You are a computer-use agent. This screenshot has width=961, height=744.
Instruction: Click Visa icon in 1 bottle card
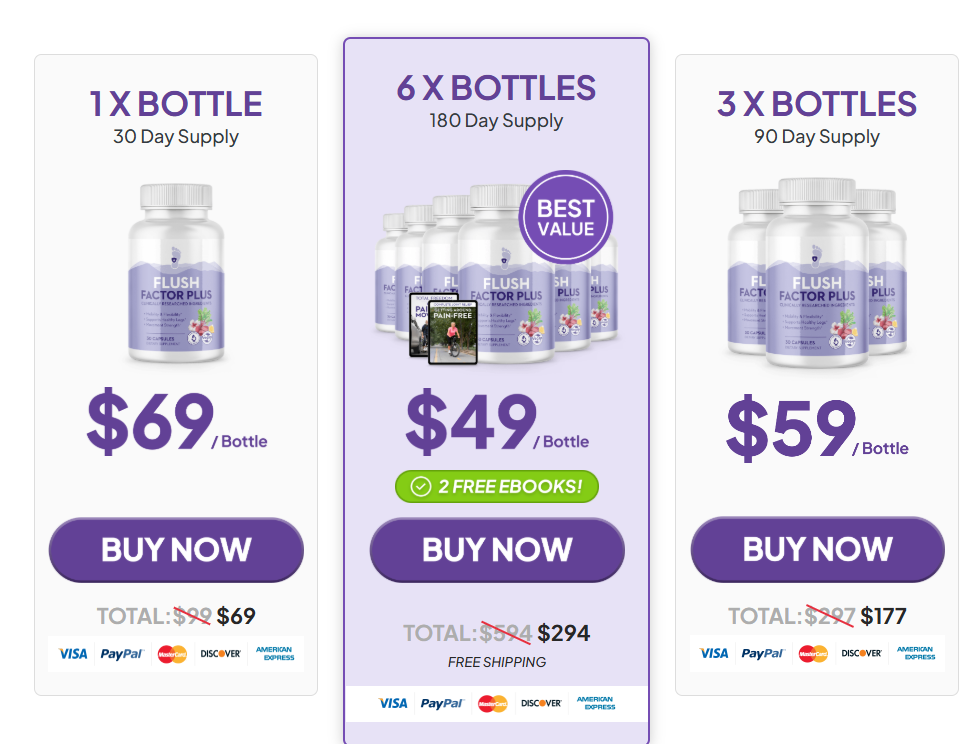73,654
